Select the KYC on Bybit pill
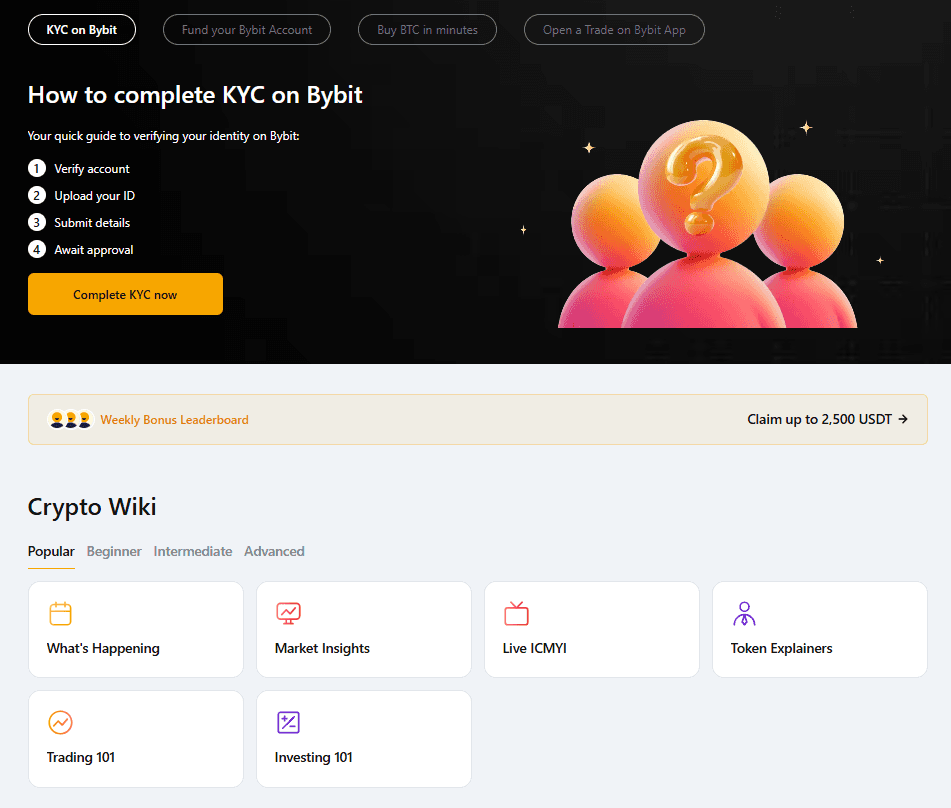This screenshot has height=808, width=951. (81, 29)
